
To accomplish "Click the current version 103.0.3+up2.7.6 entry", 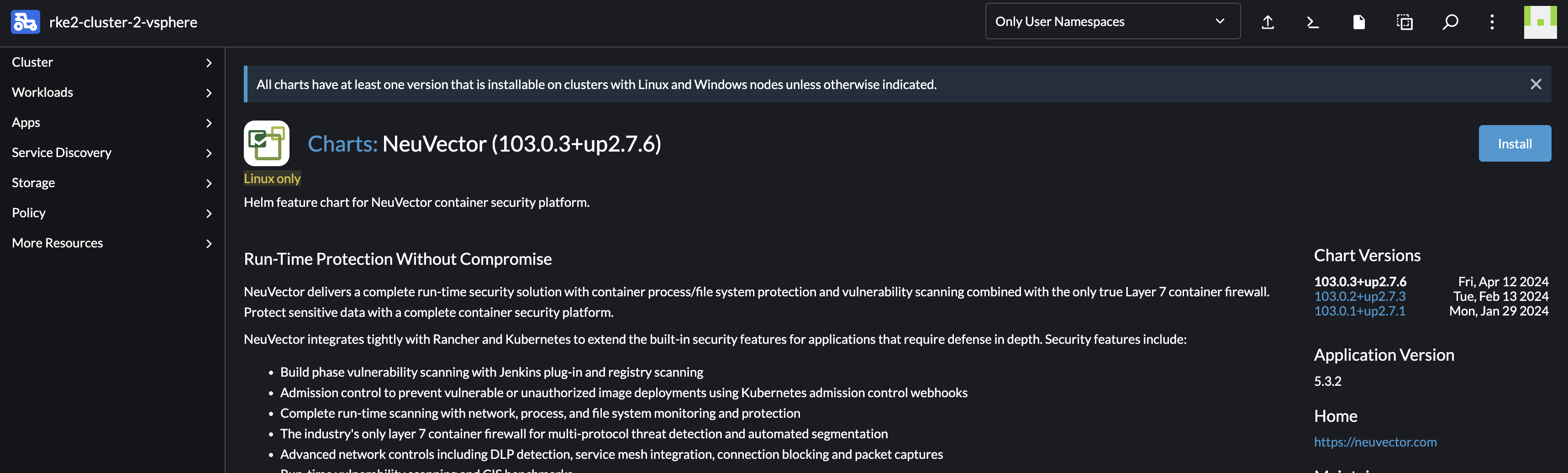I will pyautogui.click(x=1360, y=281).
